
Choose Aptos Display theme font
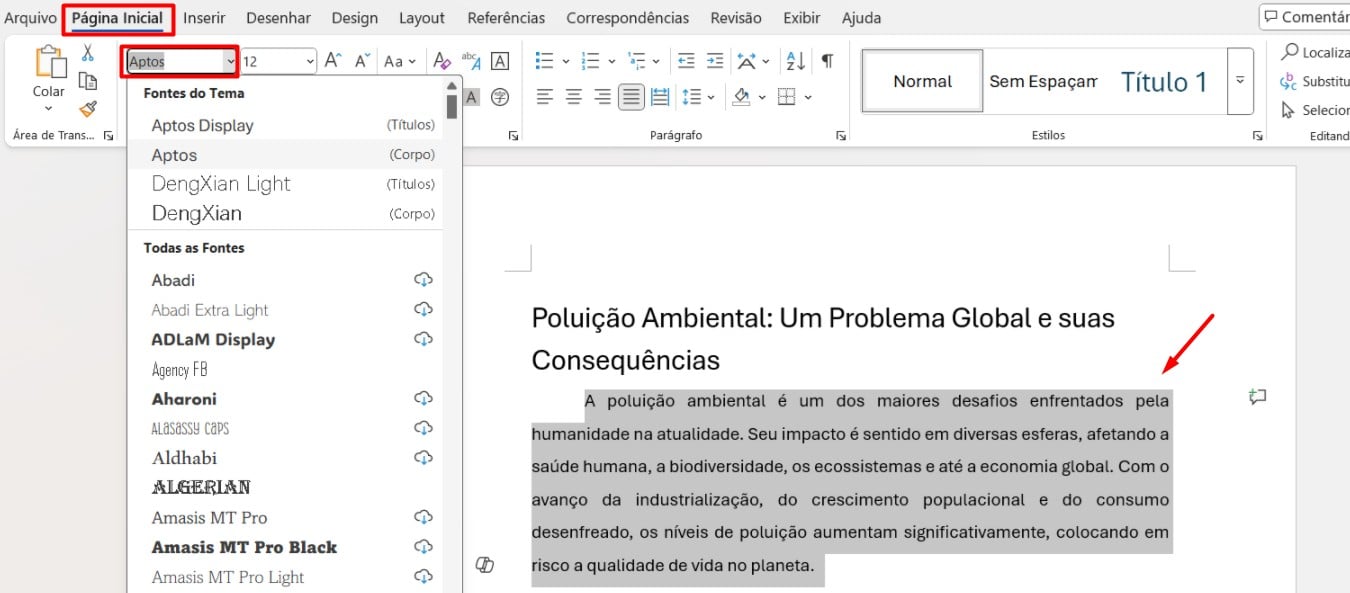[x=285, y=125]
